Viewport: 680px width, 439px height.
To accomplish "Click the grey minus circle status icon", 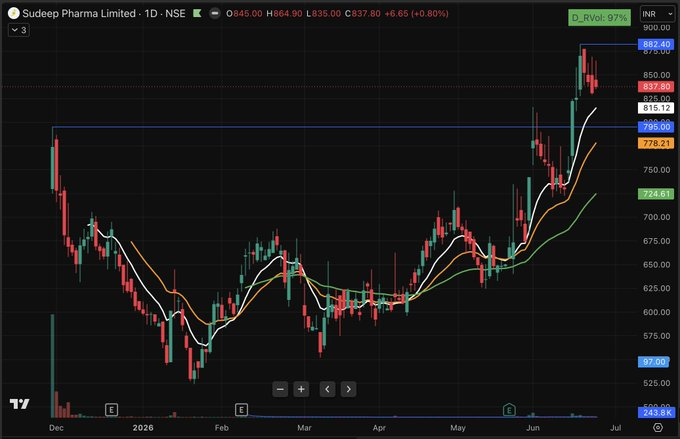I will pos(215,13).
